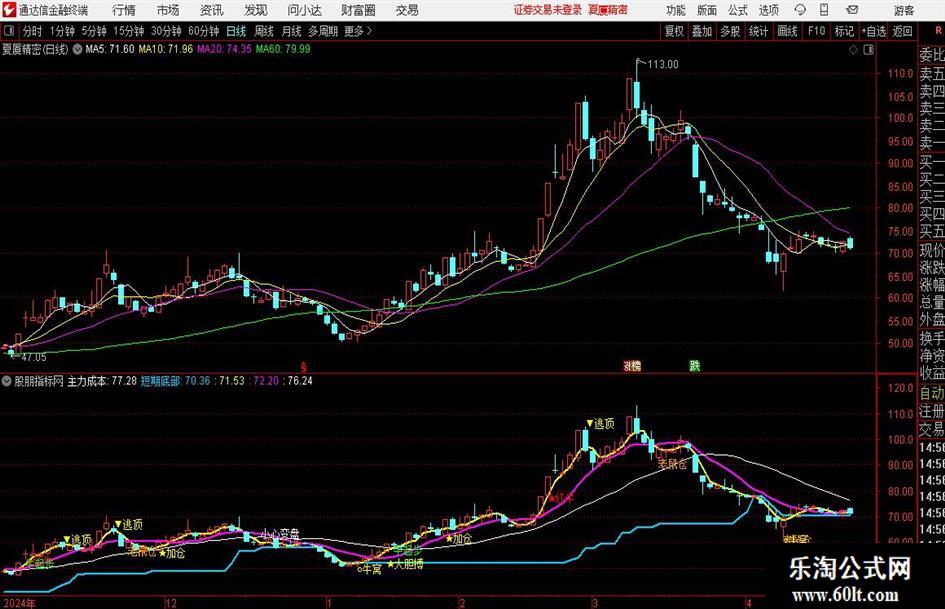Open the 市场 menu

click(x=168, y=10)
